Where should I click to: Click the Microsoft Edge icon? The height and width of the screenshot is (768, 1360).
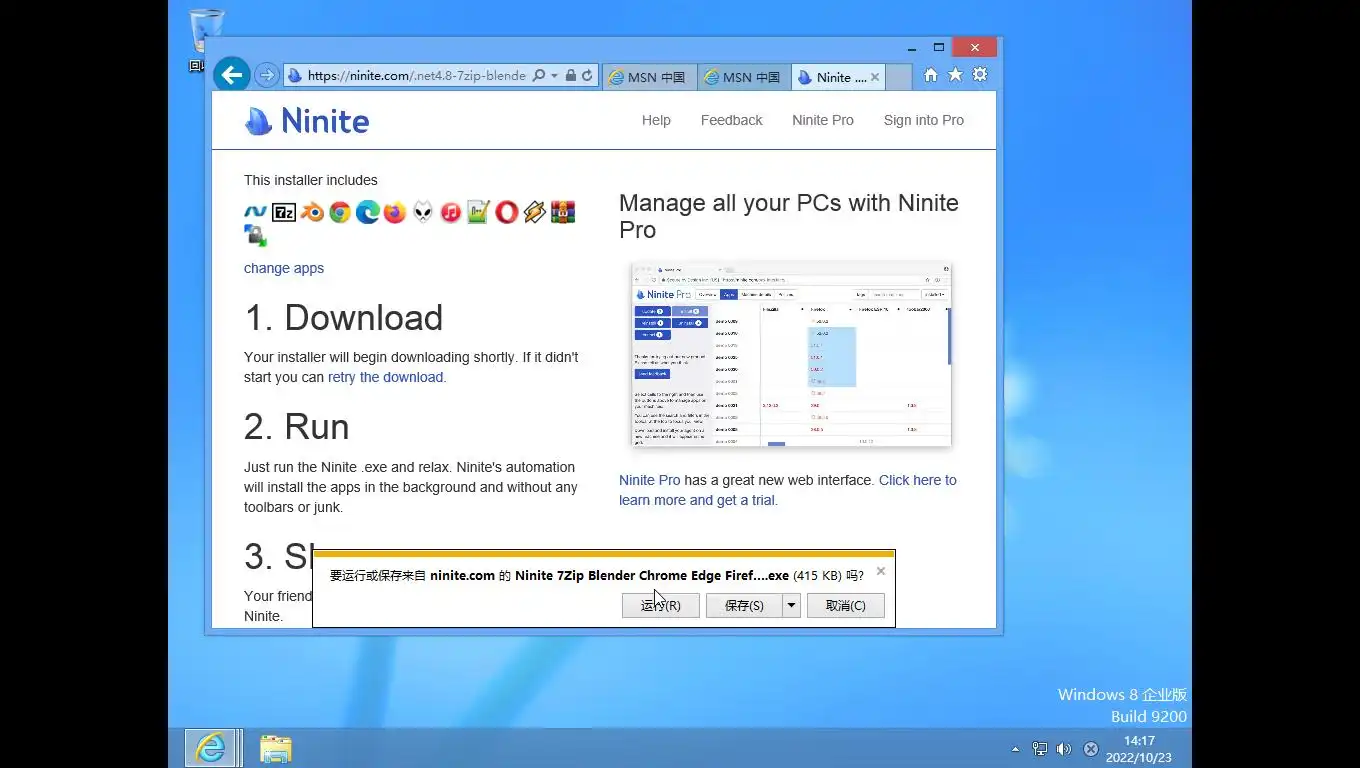367,212
